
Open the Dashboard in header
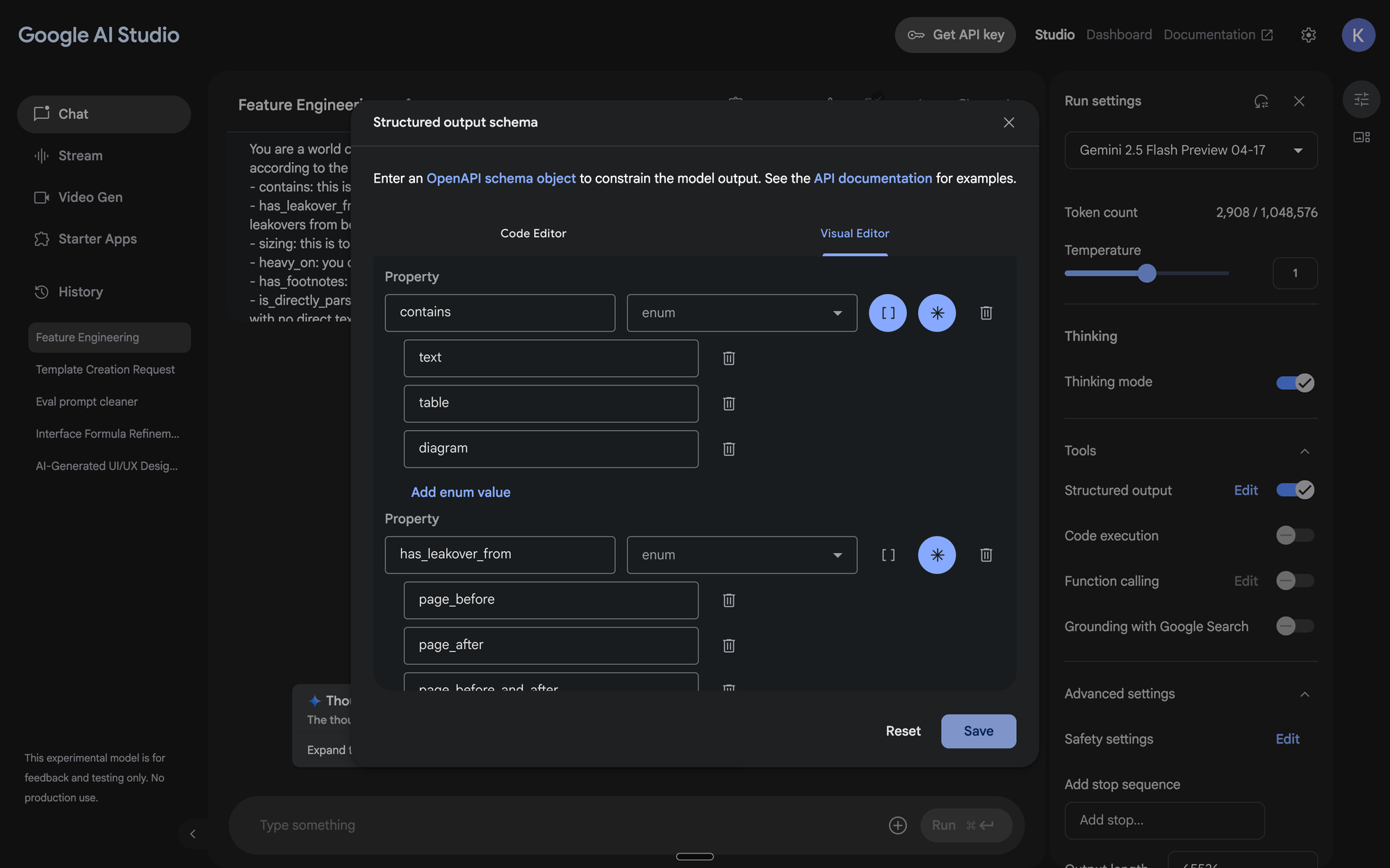(1119, 35)
